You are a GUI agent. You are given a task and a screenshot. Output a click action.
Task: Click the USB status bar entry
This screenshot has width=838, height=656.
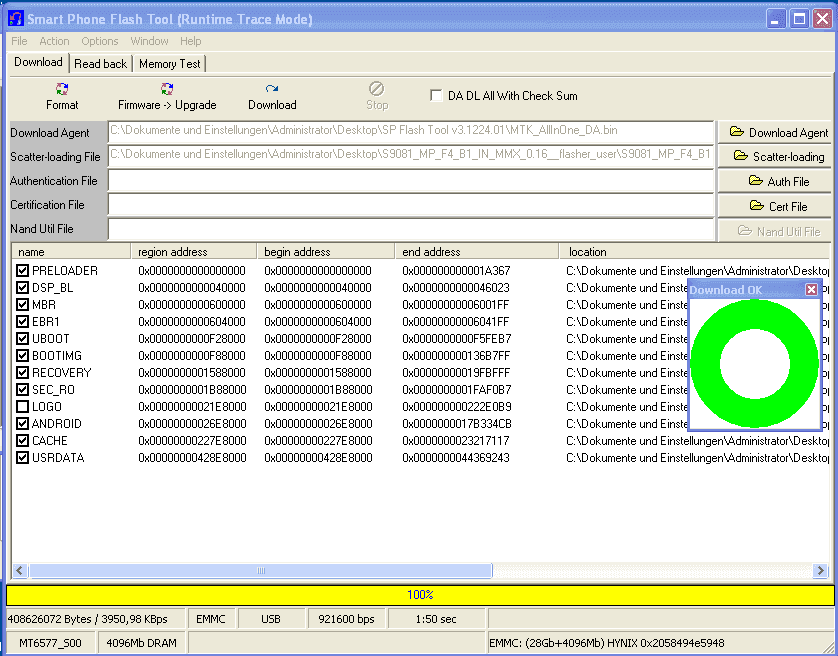point(271,619)
